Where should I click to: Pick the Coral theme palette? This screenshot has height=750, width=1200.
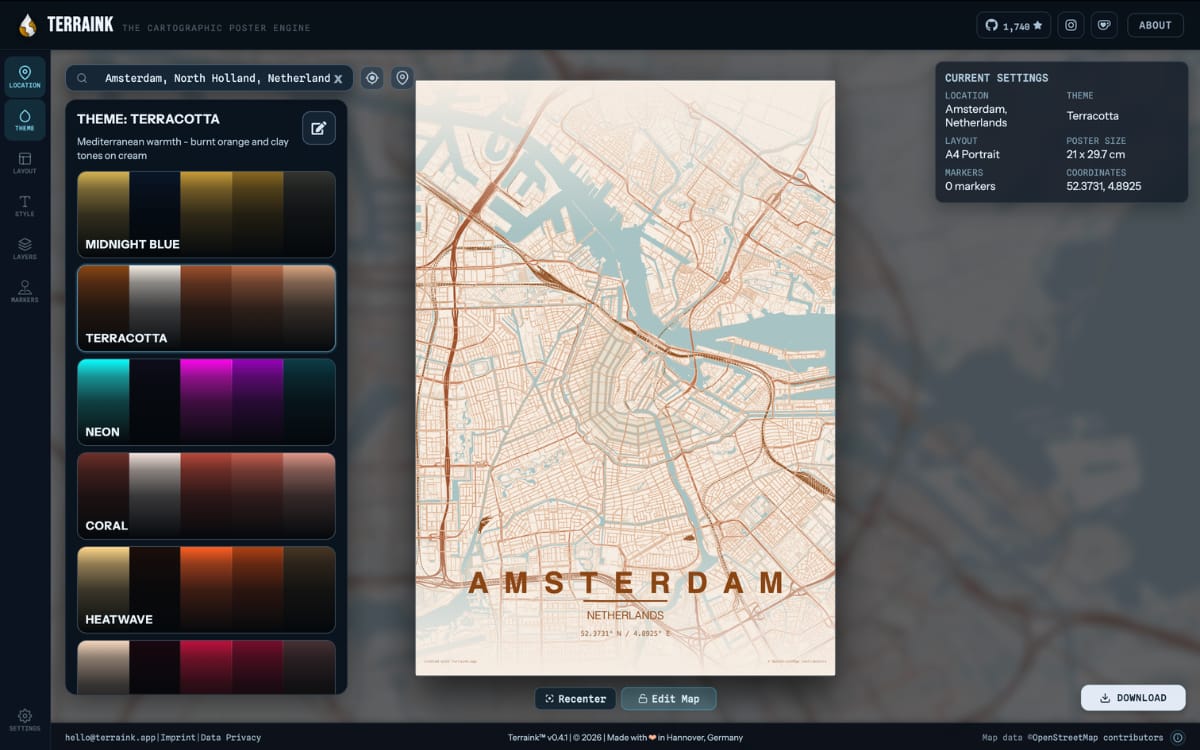206,496
